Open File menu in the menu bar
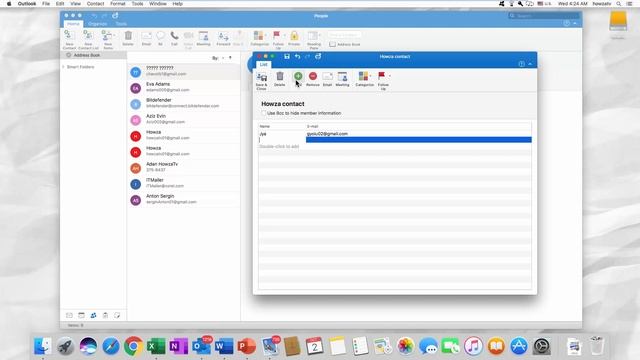 (46, 4)
